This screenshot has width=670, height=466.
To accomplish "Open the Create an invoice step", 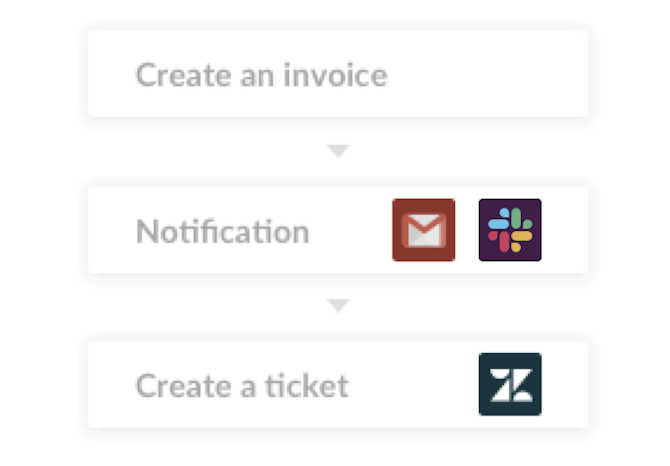I will pyautogui.click(x=338, y=73).
